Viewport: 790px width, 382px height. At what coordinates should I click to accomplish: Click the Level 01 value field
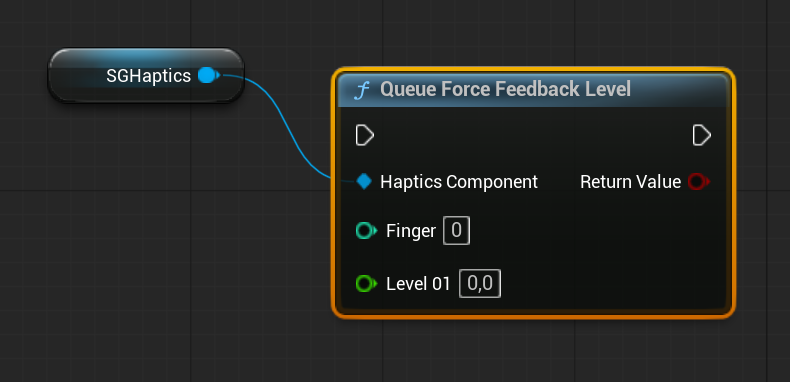click(x=480, y=284)
